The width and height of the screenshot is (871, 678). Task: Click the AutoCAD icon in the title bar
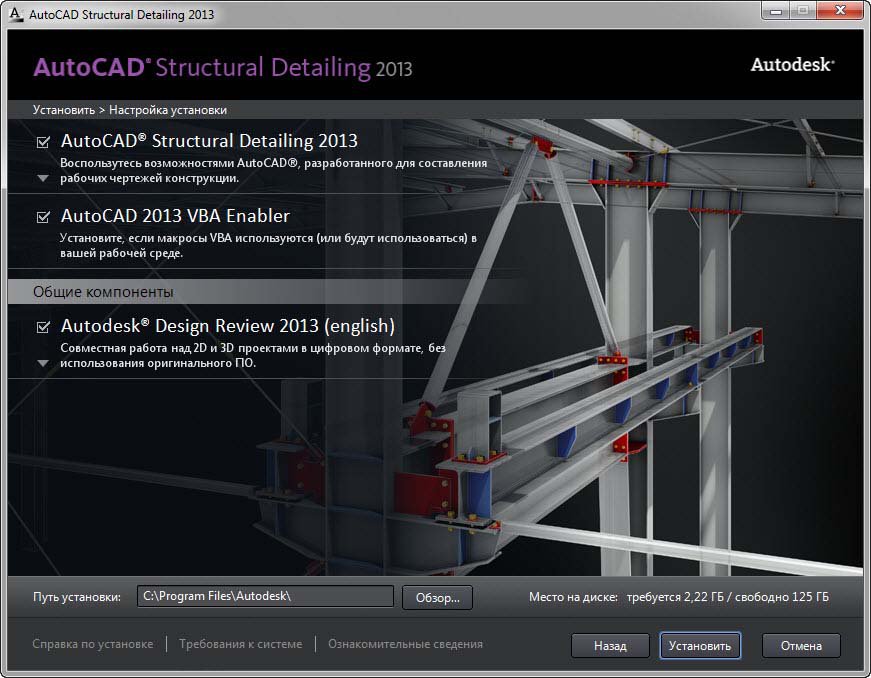click(x=14, y=14)
